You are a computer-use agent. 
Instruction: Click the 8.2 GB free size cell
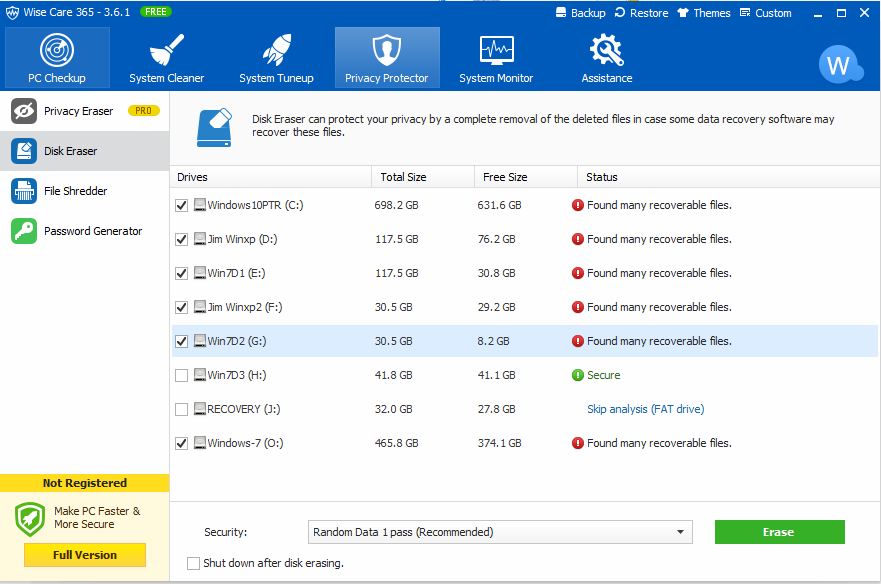(493, 341)
